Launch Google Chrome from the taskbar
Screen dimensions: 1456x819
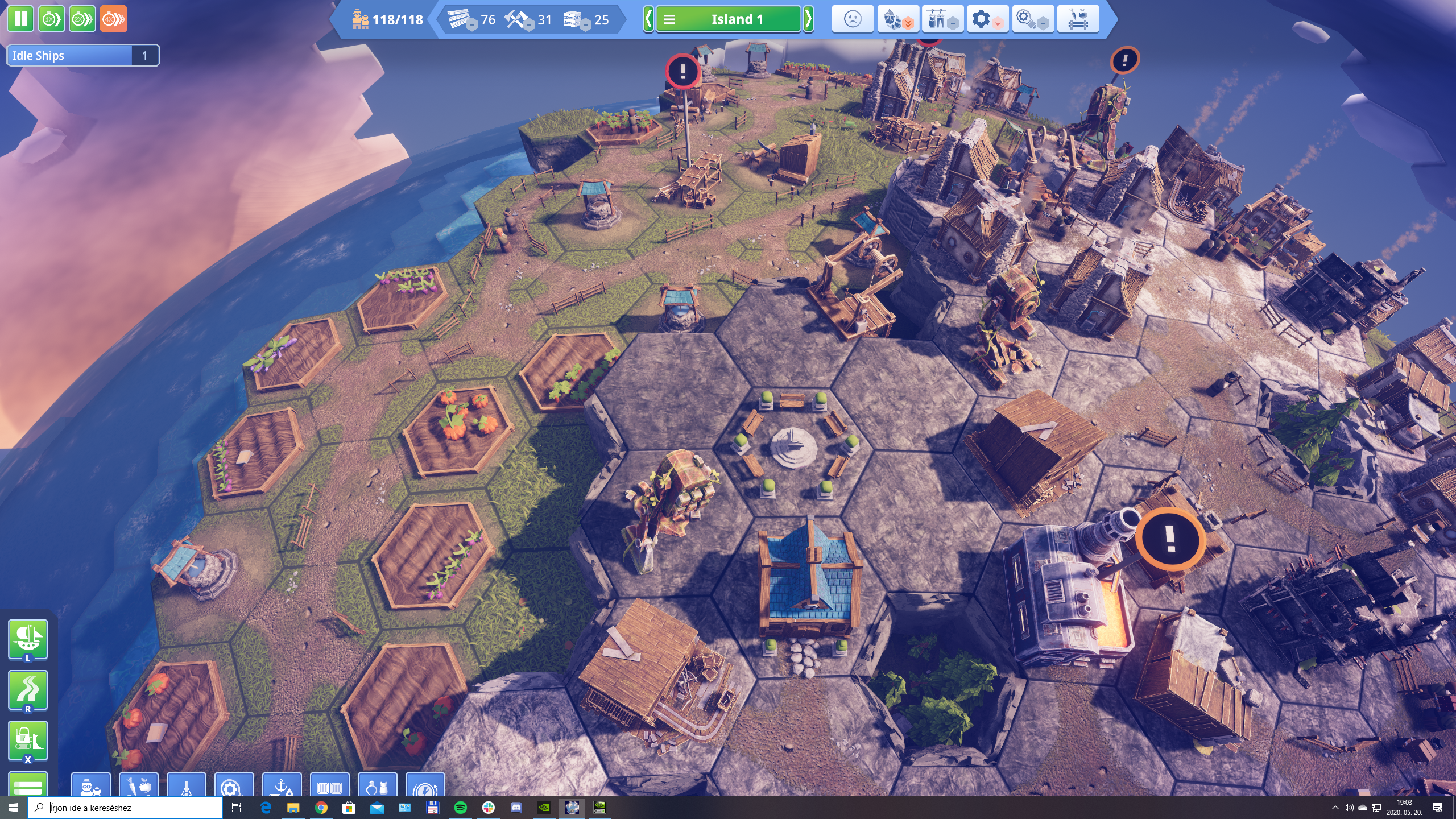pyautogui.click(x=321, y=808)
